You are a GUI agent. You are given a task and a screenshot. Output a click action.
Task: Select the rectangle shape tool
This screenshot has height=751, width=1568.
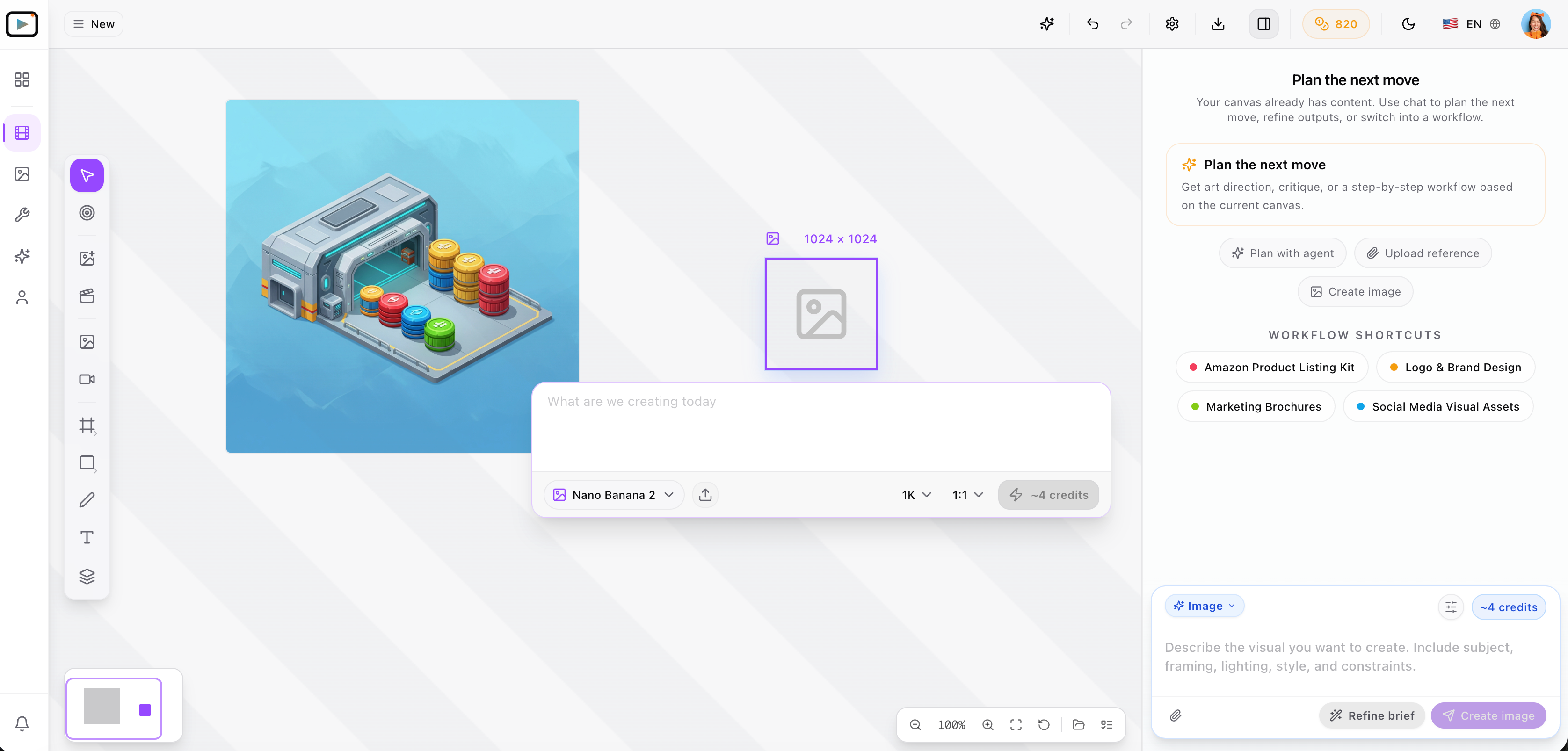(x=87, y=462)
